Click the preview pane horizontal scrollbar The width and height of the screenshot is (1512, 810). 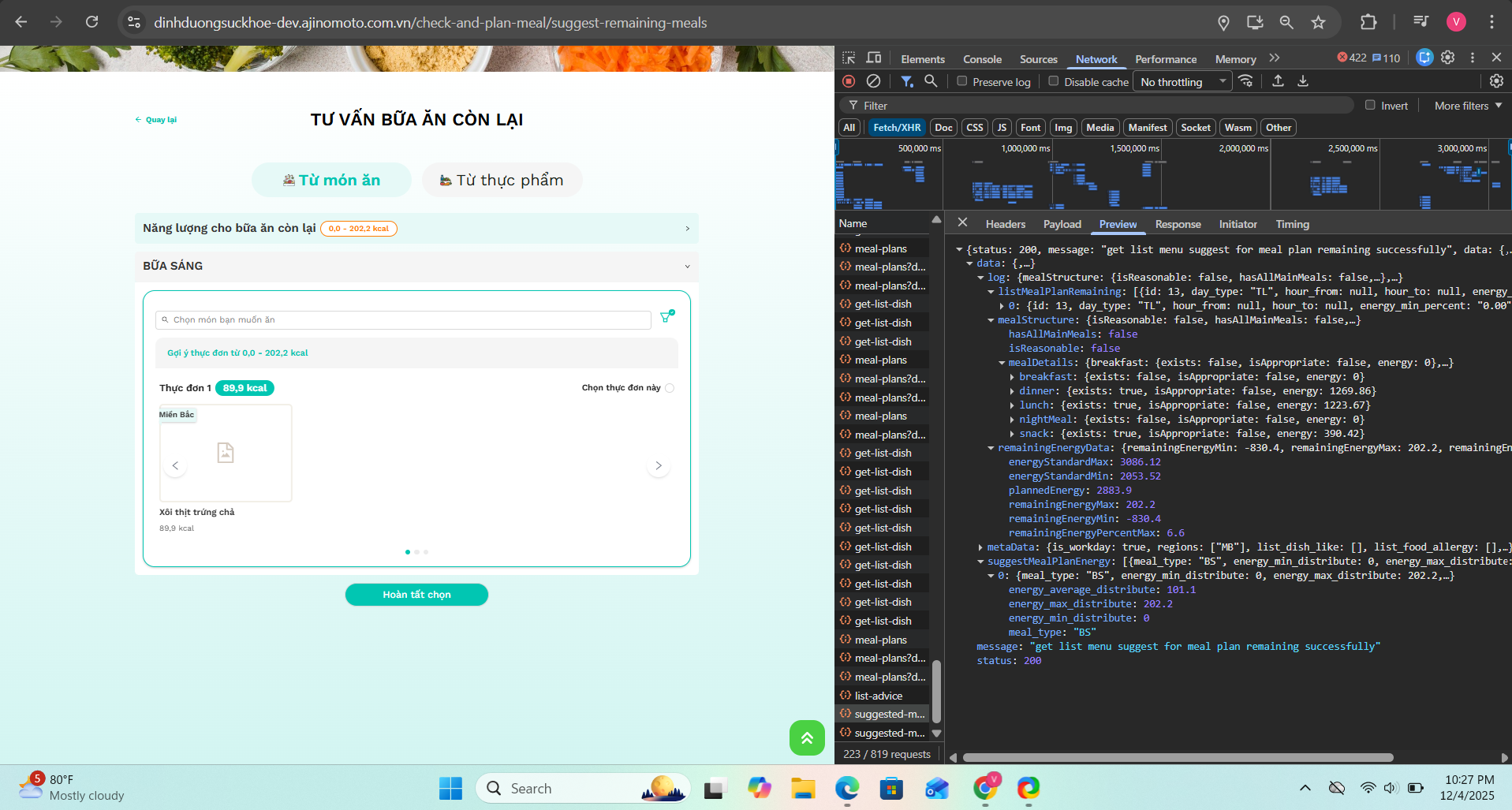(1178, 757)
